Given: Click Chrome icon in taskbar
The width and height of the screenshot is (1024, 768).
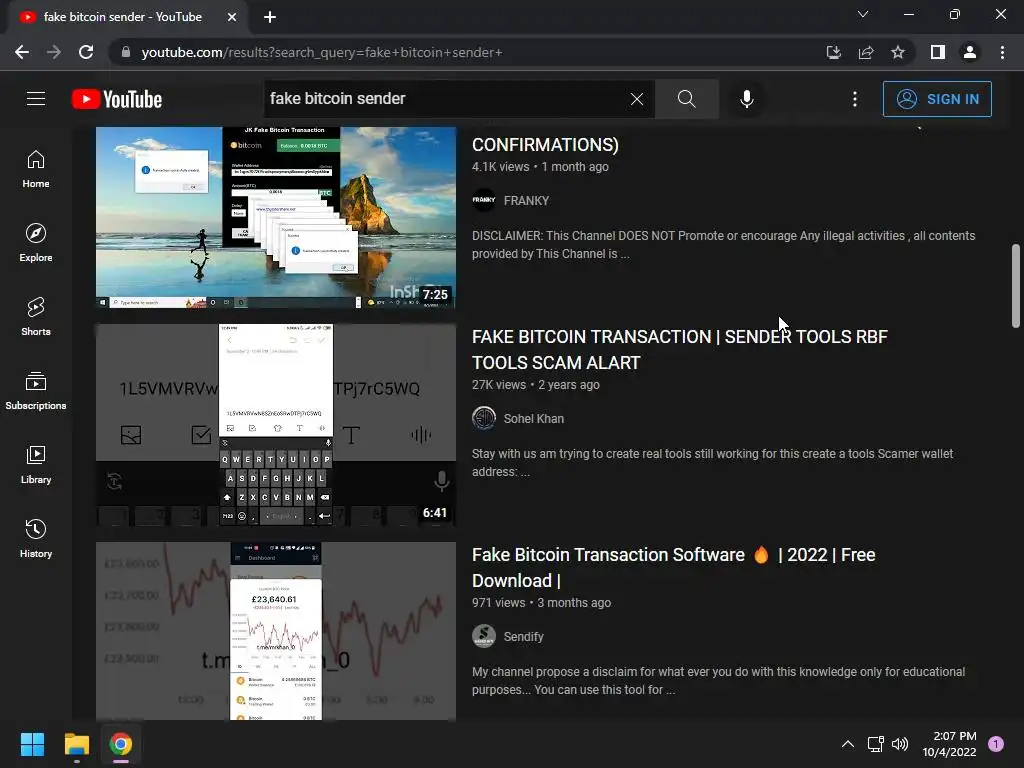Looking at the screenshot, I should click(121, 744).
